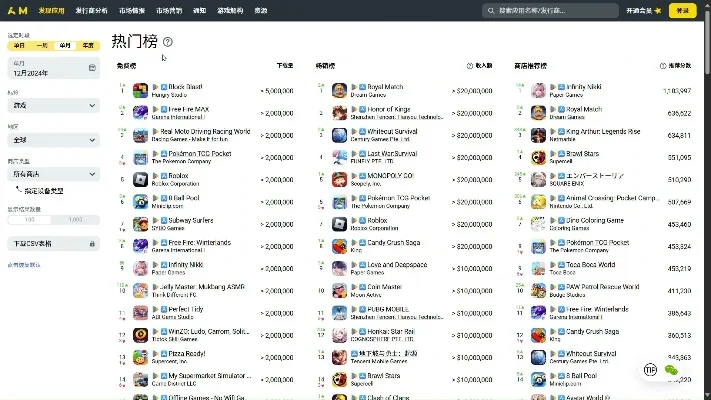Click the AM logo in header
The image size is (711, 400).
pyautogui.click(x=18, y=10)
